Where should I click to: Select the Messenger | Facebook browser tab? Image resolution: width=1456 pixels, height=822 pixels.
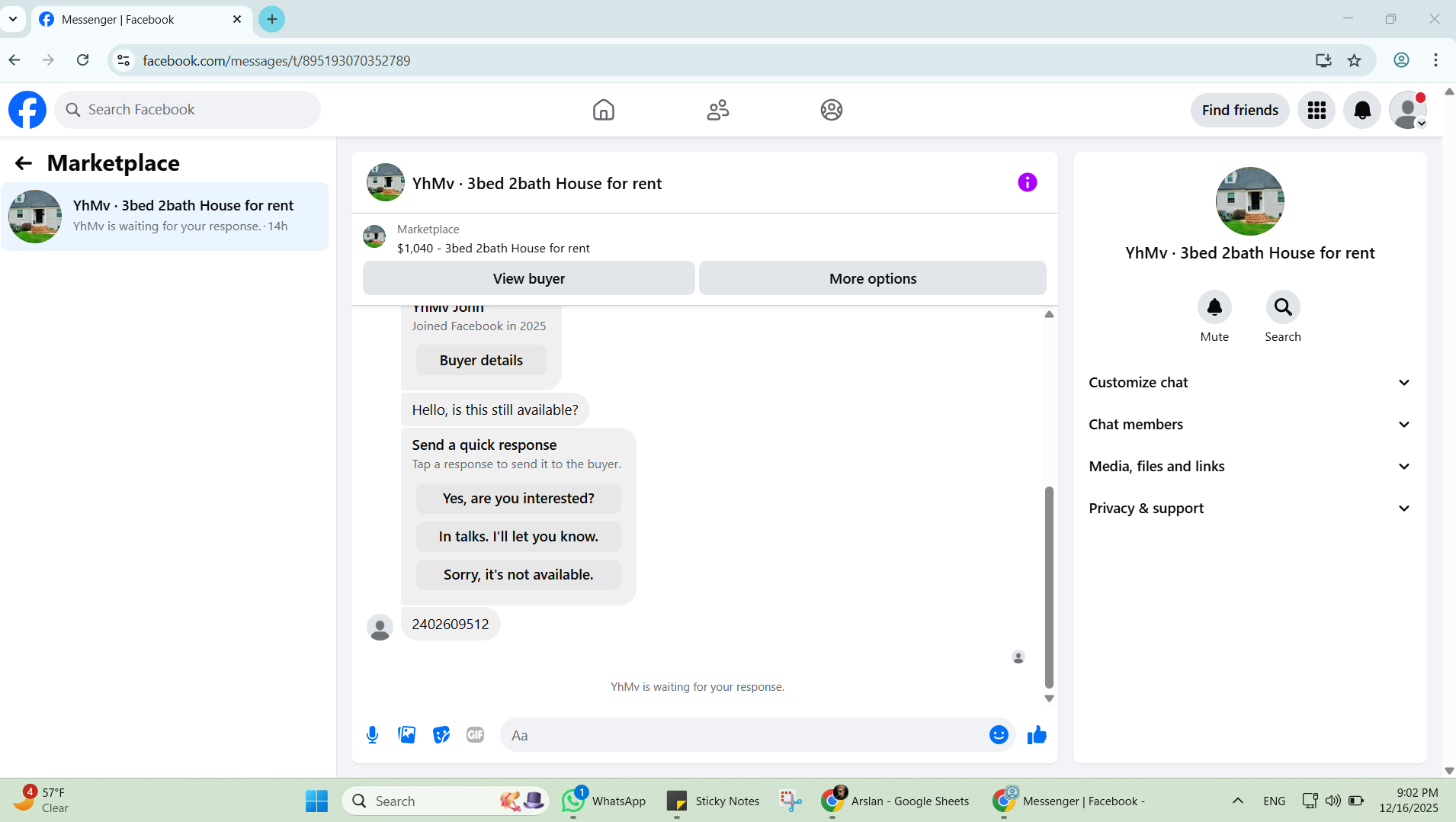click(141, 20)
